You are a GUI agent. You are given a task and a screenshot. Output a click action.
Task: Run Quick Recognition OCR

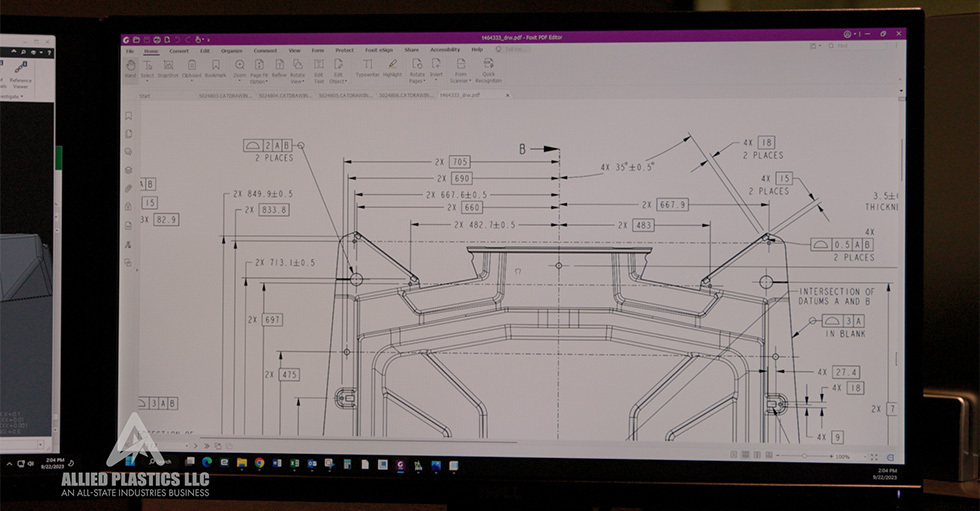(x=489, y=67)
